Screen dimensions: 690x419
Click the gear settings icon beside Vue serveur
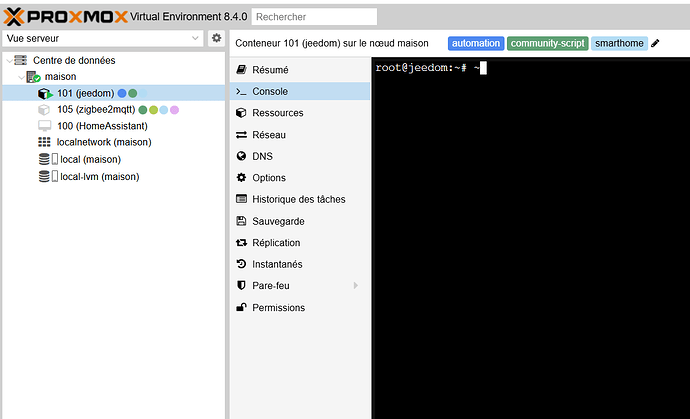pyautogui.click(x=216, y=38)
